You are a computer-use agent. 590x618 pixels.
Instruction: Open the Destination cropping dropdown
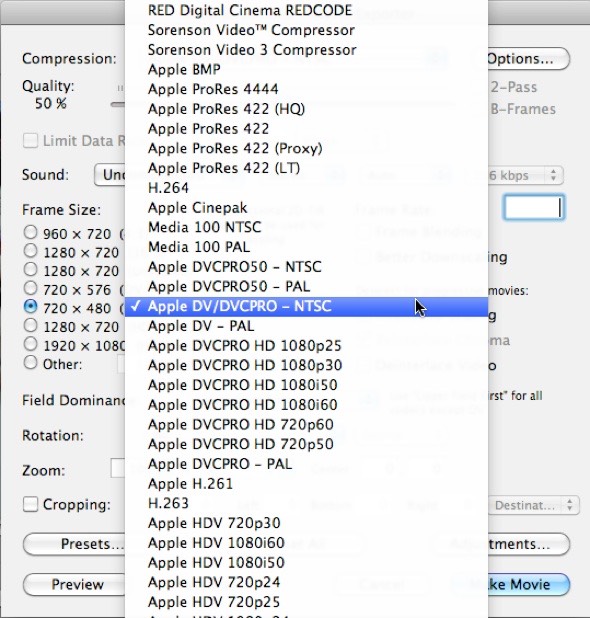pyautogui.click(x=534, y=505)
